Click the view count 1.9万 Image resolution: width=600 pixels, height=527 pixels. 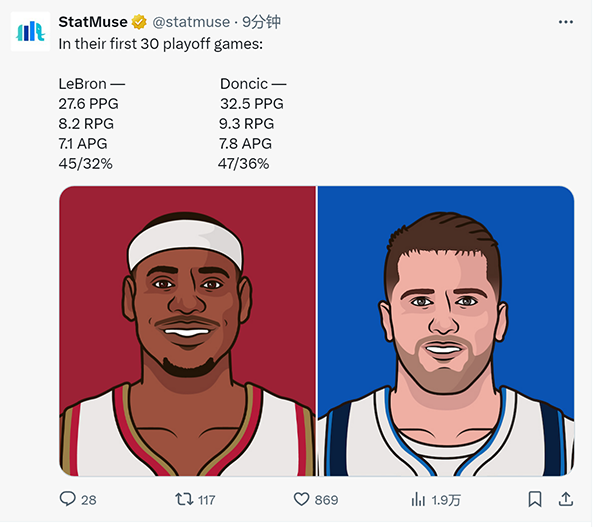click(446, 499)
